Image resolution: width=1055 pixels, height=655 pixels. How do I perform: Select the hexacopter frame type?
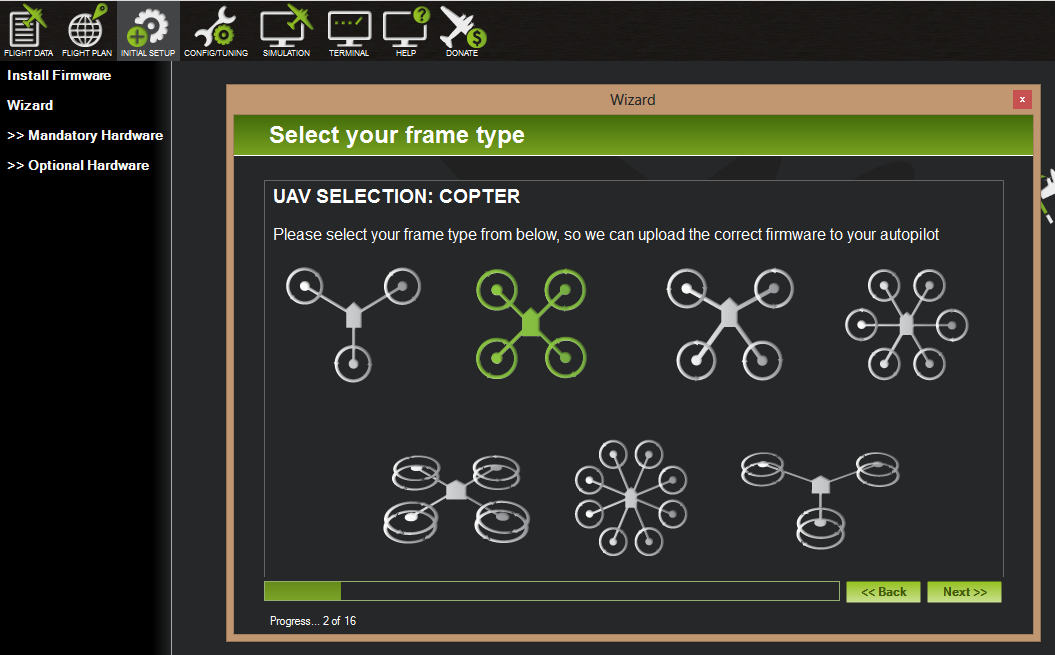pyautogui.click(x=905, y=323)
